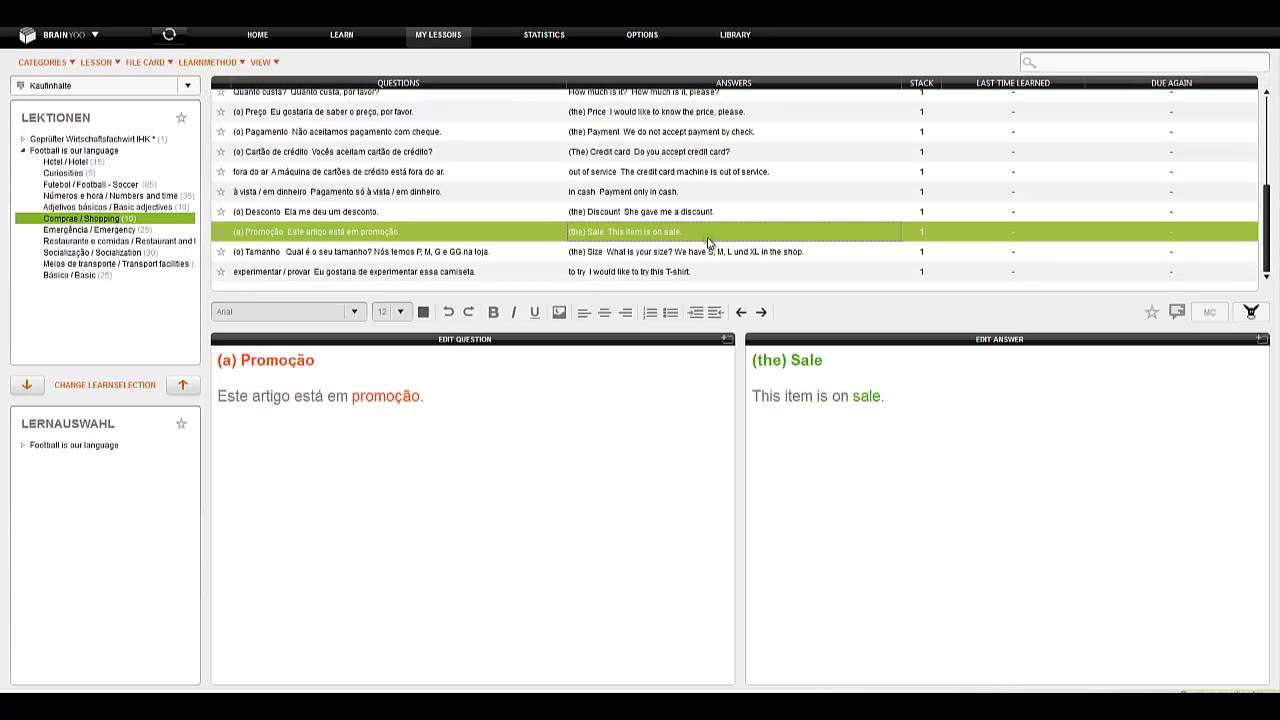Viewport: 1280px width, 720px height.
Task: Click the up arrow beside Change Learnselection
Action: pyautogui.click(x=183, y=385)
